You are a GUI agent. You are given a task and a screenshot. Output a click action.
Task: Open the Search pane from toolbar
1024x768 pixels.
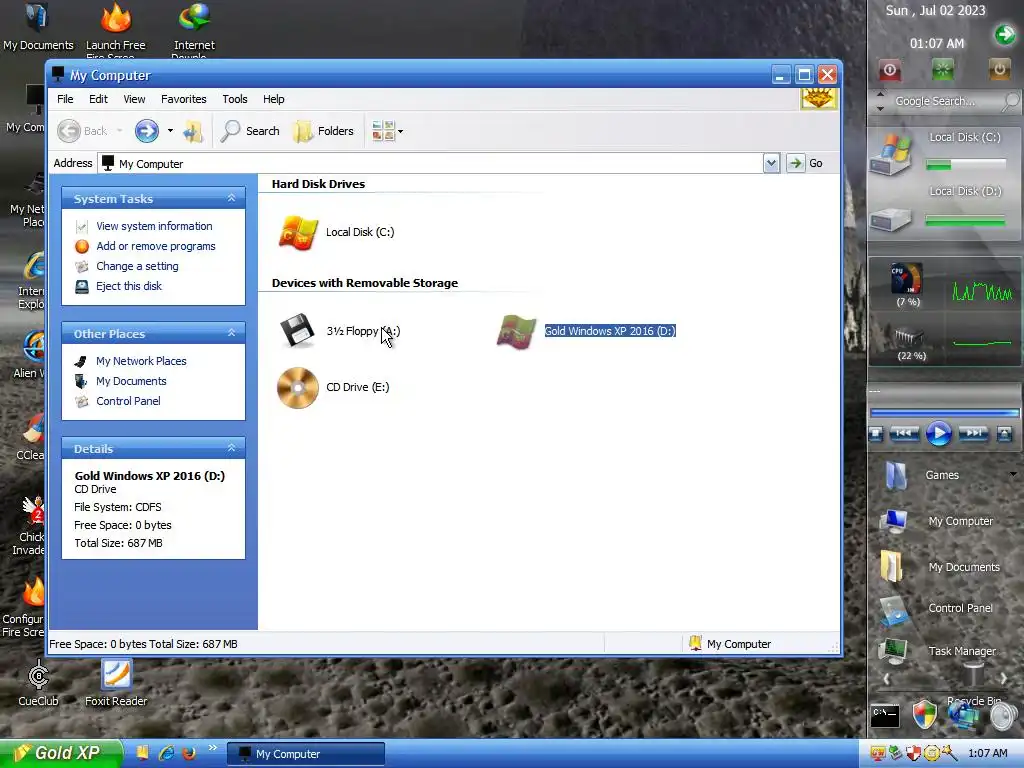tap(249, 131)
